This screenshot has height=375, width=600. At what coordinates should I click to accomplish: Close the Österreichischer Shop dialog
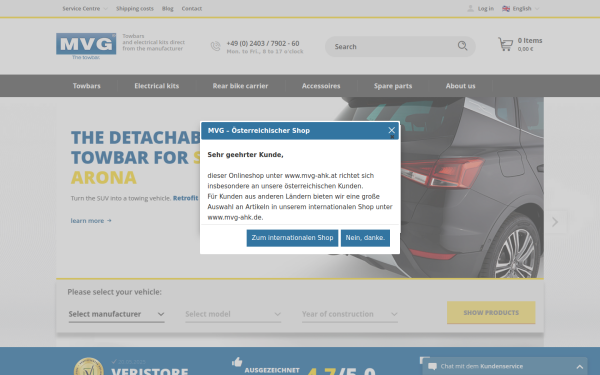pyautogui.click(x=391, y=130)
